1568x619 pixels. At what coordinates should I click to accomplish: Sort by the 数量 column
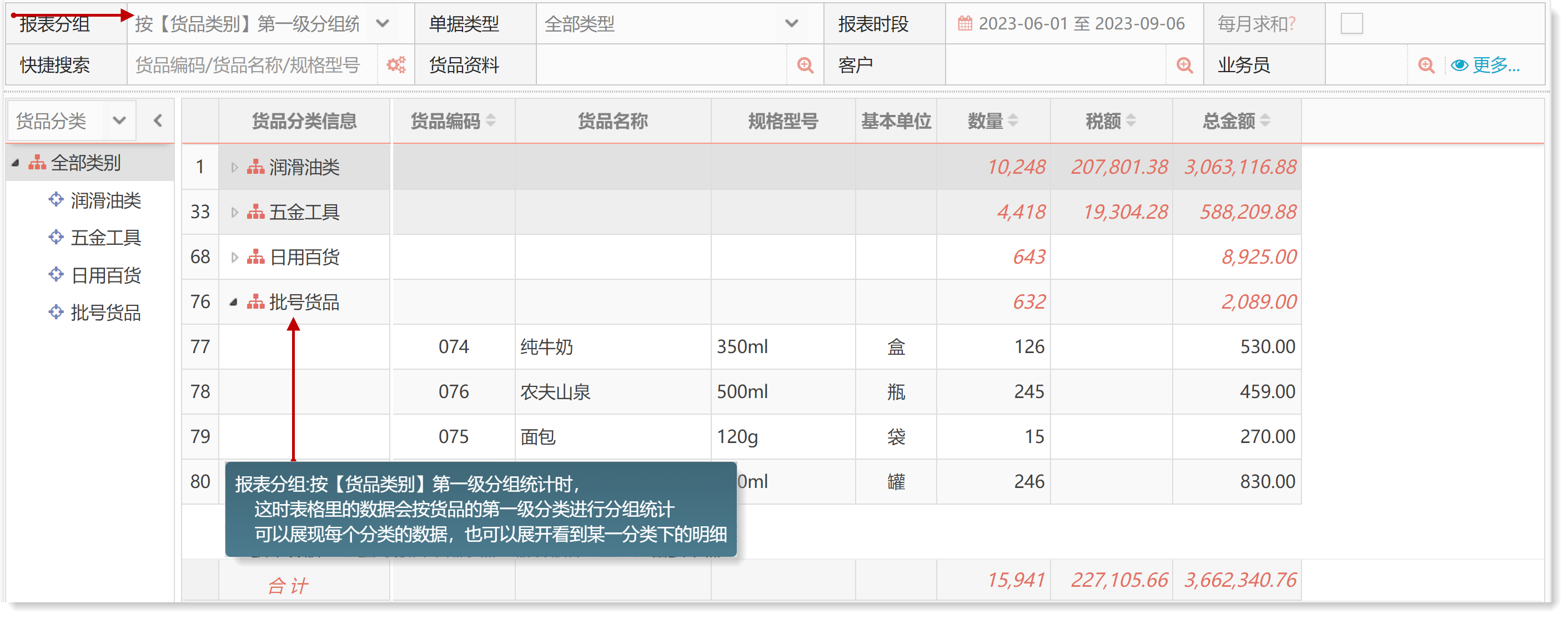pos(1013,120)
